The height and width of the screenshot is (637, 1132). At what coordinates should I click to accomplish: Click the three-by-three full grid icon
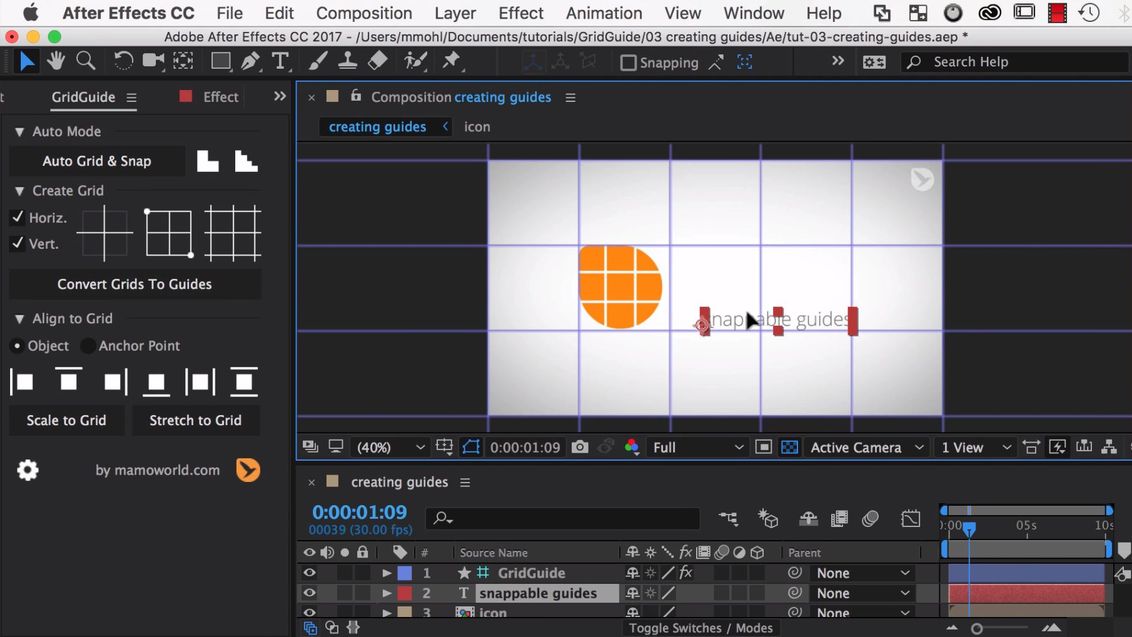(x=232, y=233)
